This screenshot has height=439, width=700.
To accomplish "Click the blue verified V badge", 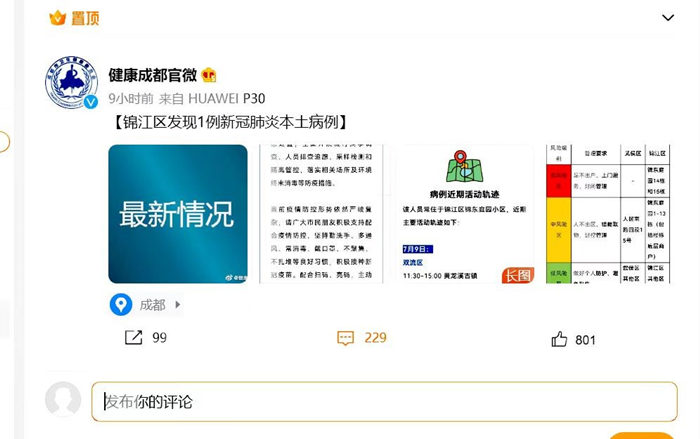I will (91, 102).
